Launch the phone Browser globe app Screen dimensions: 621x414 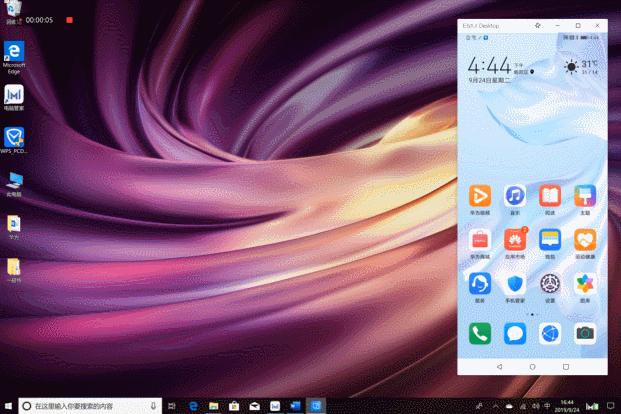550,334
